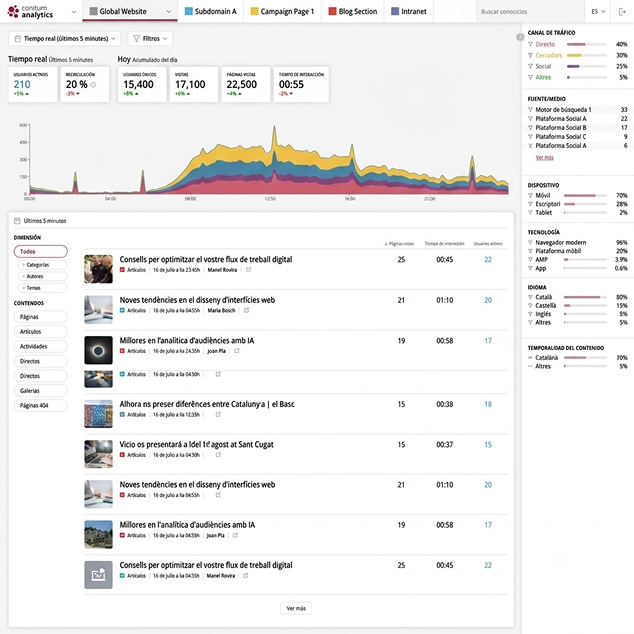Viewport: 634px width, 634px height.
Task: Select the Todos dimension option
Action: (x=40, y=251)
